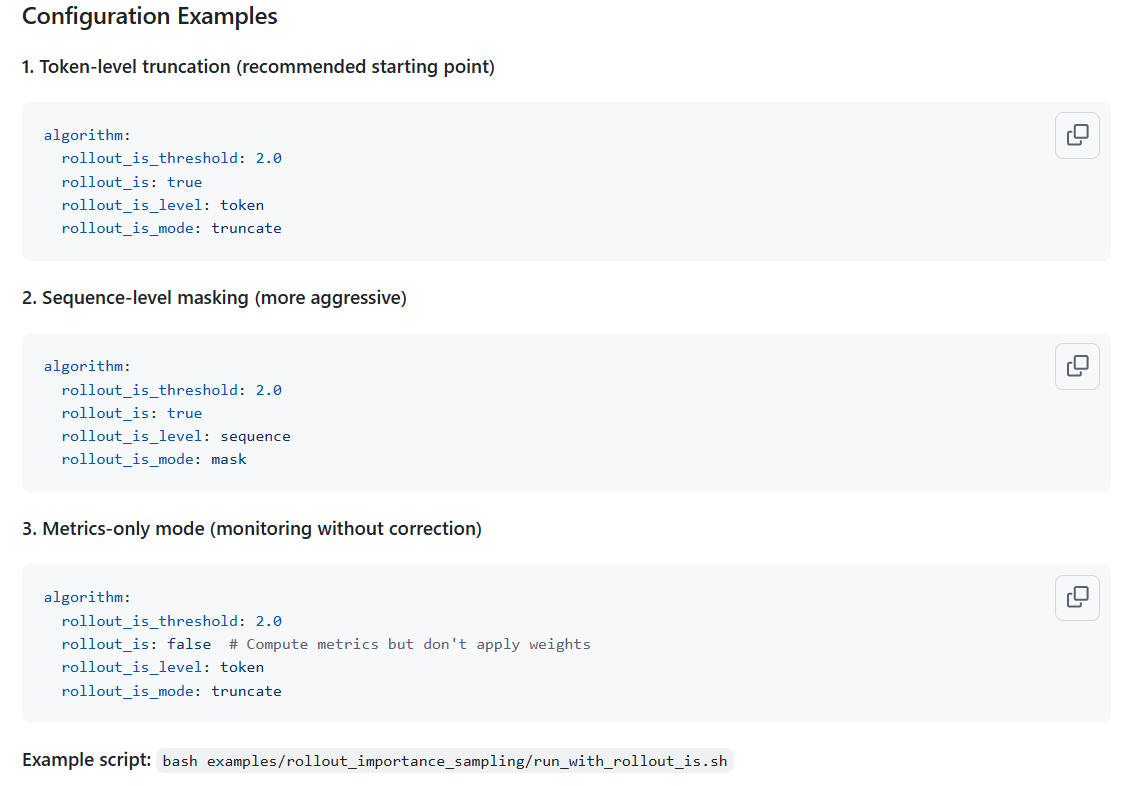Click 'algorithm:' in the first code block

87,135
